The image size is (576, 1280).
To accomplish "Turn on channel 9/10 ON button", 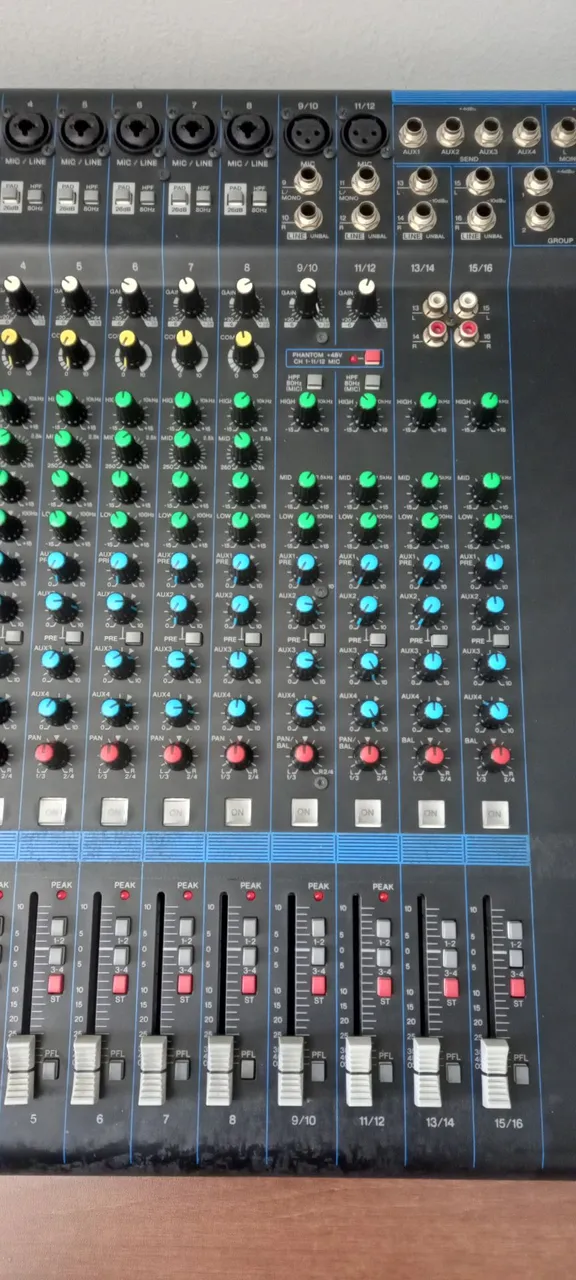I will point(304,812).
